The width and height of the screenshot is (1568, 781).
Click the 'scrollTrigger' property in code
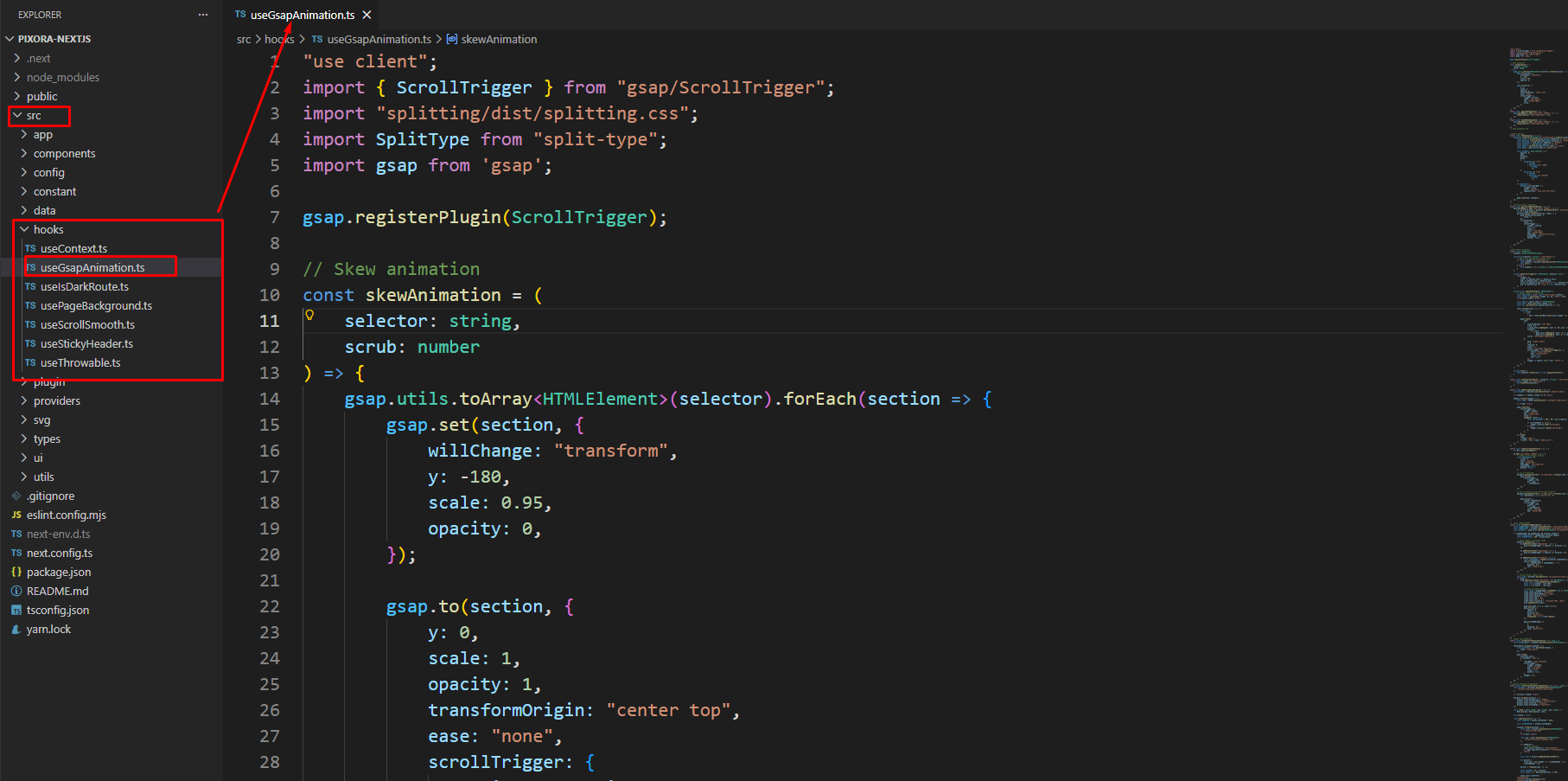pyautogui.click(x=495, y=762)
